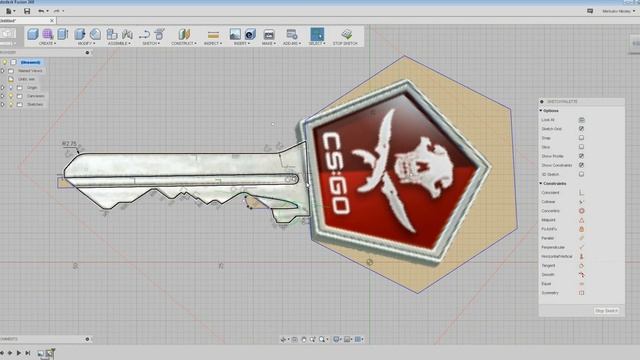Click the Press Pull icon under Modify
This screenshot has width=640, height=360.
point(80,34)
